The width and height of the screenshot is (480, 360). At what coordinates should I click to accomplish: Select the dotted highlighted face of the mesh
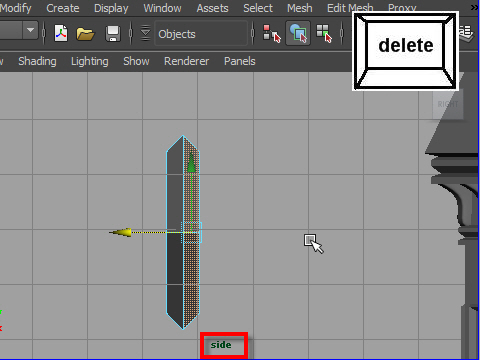tap(191, 233)
